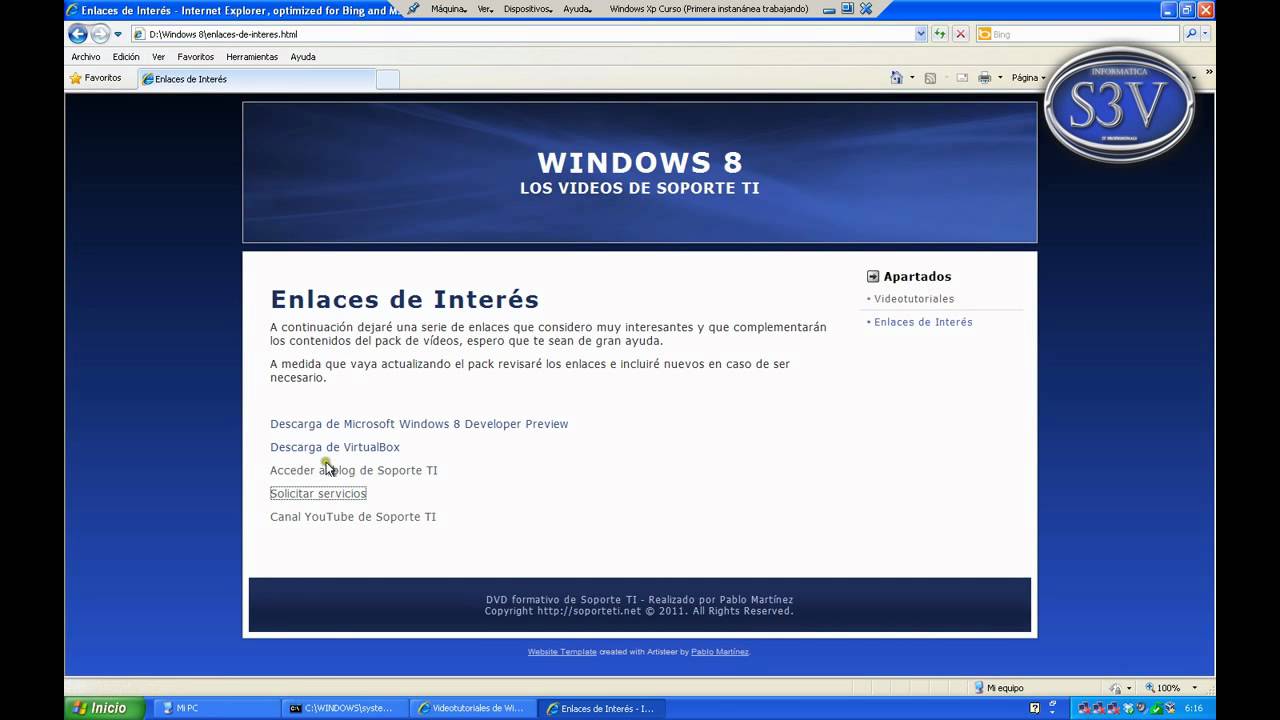1280x720 pixels.
Task: Show more command bar items chevron
Action: pos(1209,72)
